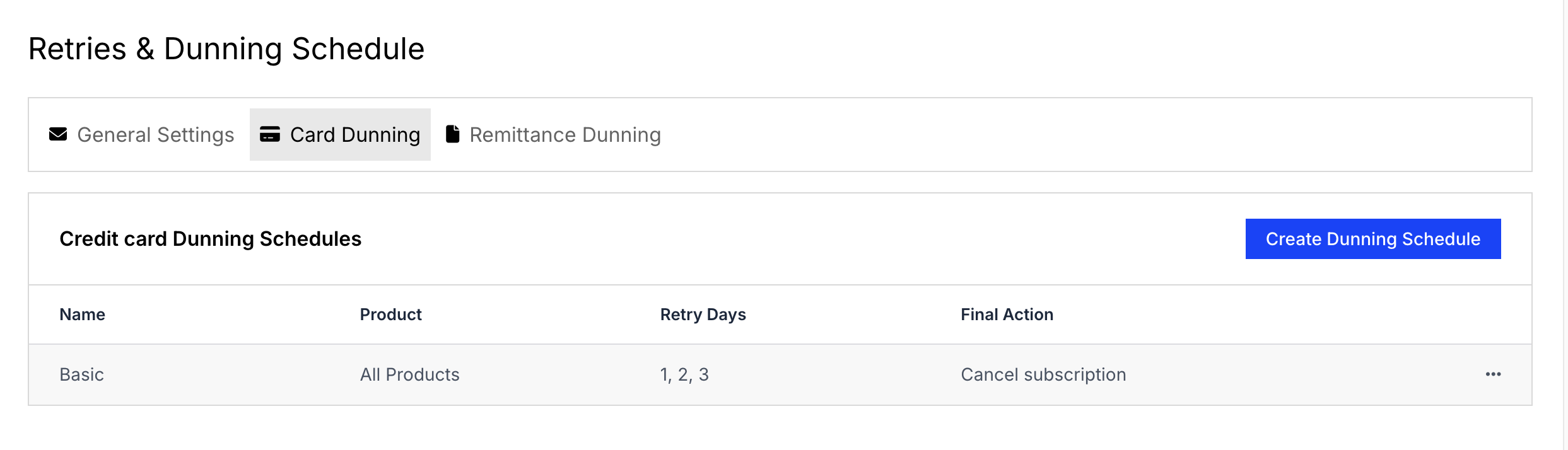This screenshot has height=450, width=1568.
Task: Click the vertical scrollbar on the right edge
Action: coord(1565,225)
